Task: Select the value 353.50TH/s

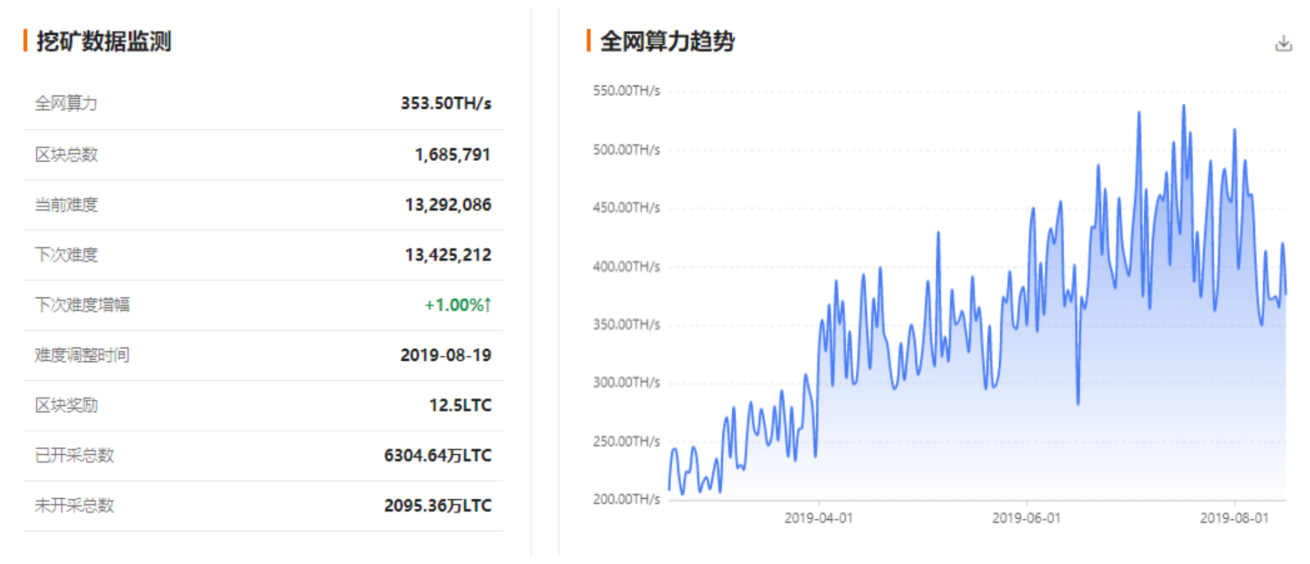Action: (446, 103)
